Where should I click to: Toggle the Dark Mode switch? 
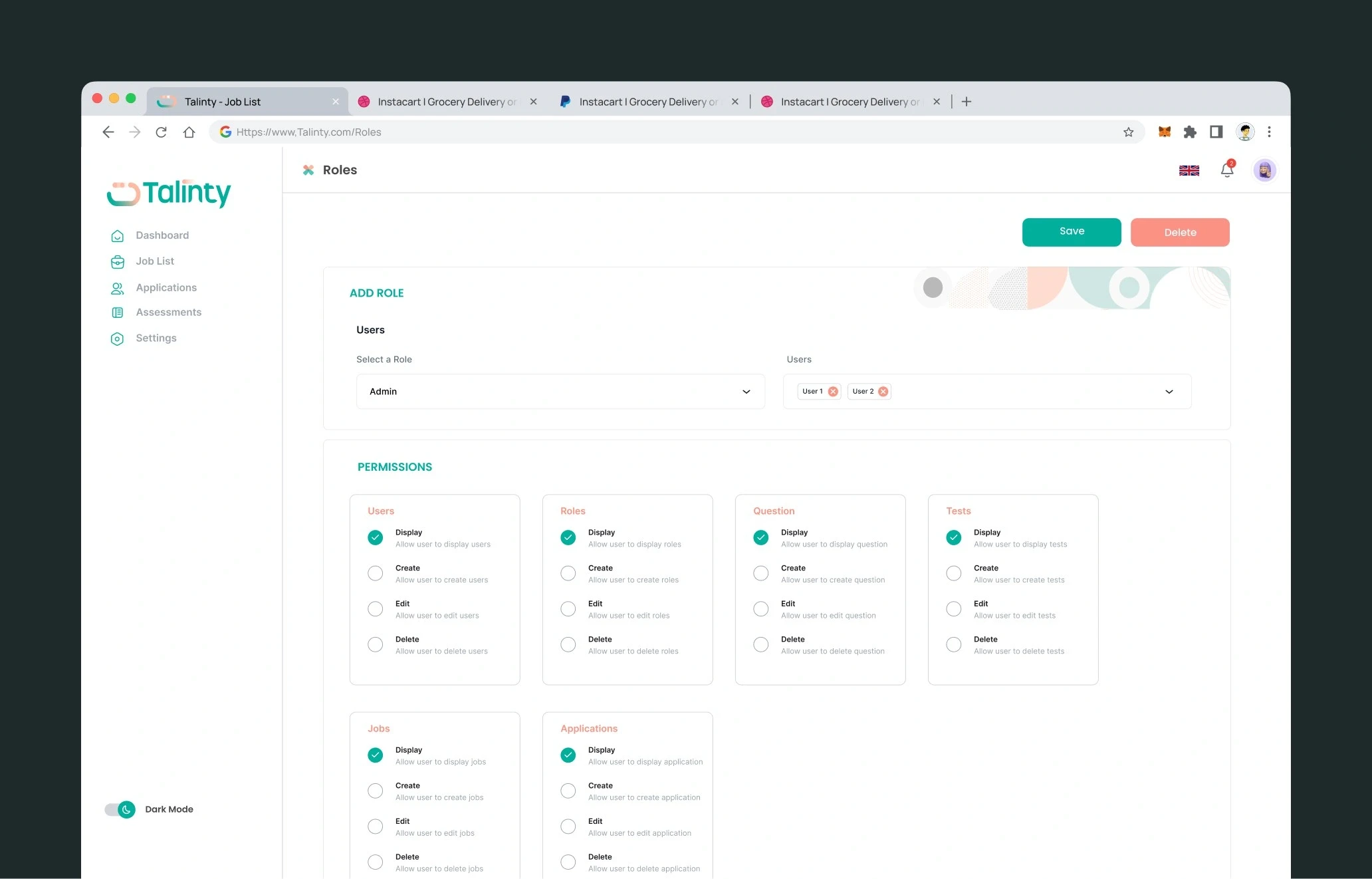tap(120, 810)
